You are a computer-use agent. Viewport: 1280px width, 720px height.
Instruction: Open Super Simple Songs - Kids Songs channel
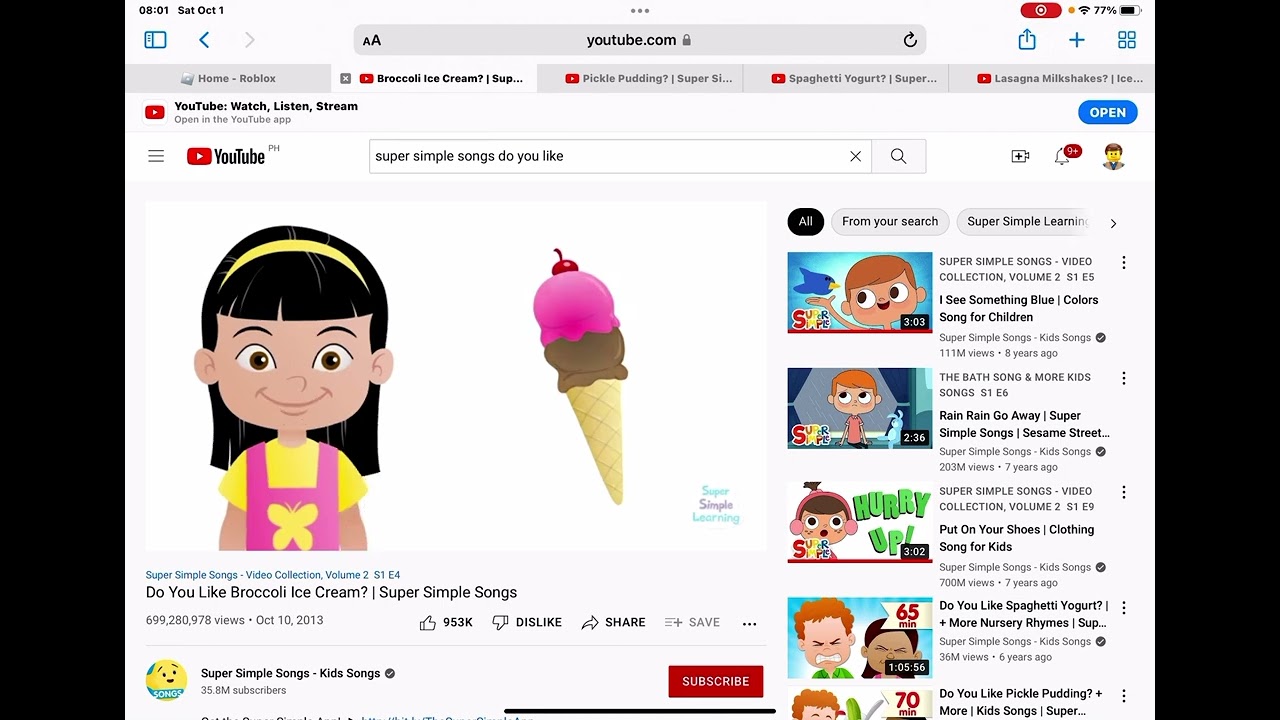point(290,673)
